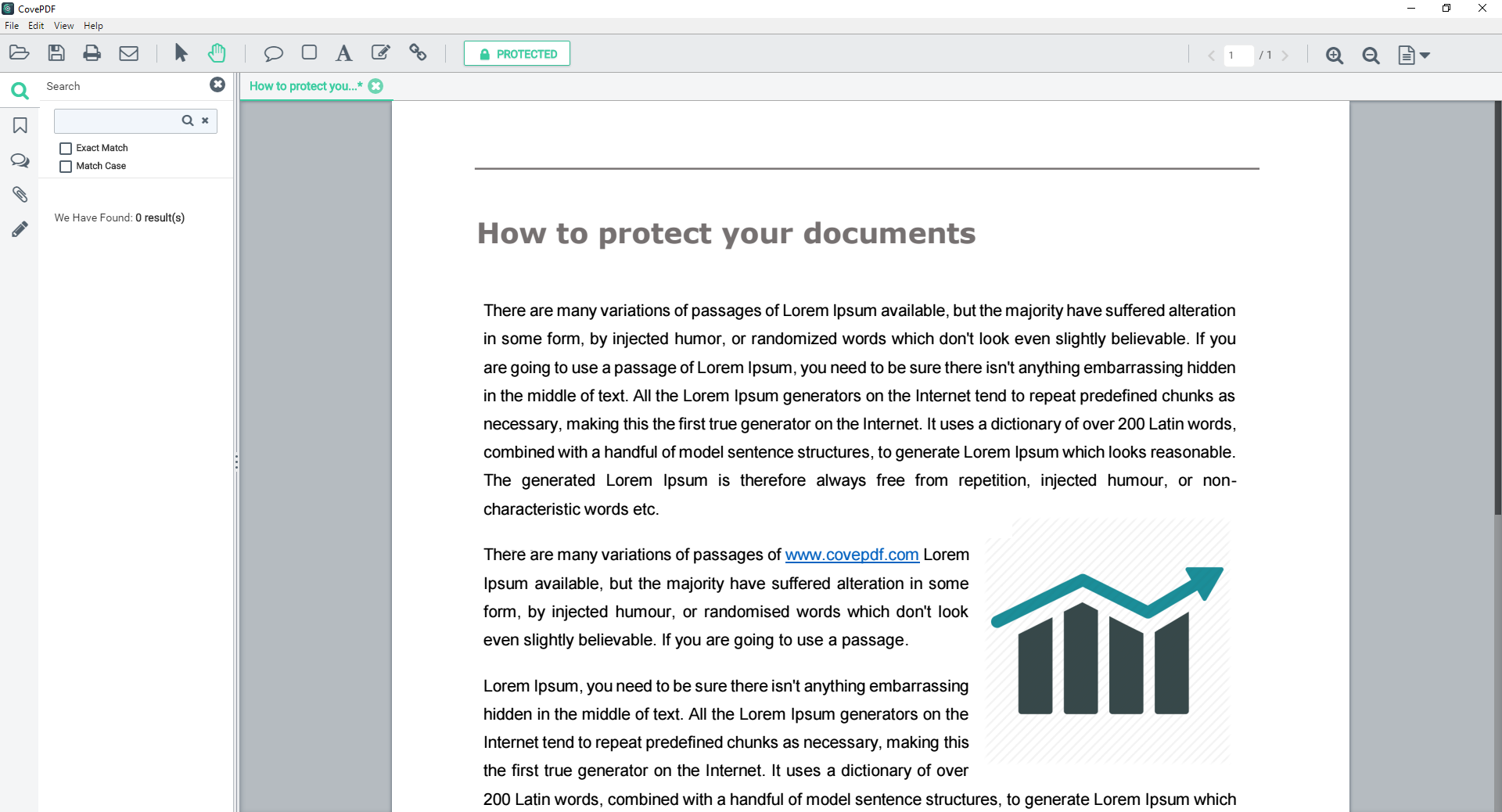Viewport: 1502px width, 812px height.
Task: Activate the hand pan tool
Action: [217, 53]
